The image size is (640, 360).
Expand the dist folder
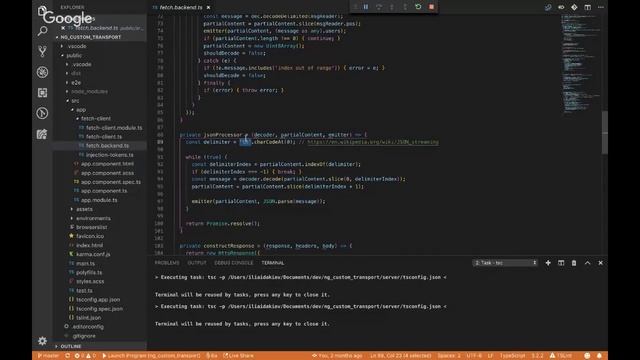(x=76, y=73)
